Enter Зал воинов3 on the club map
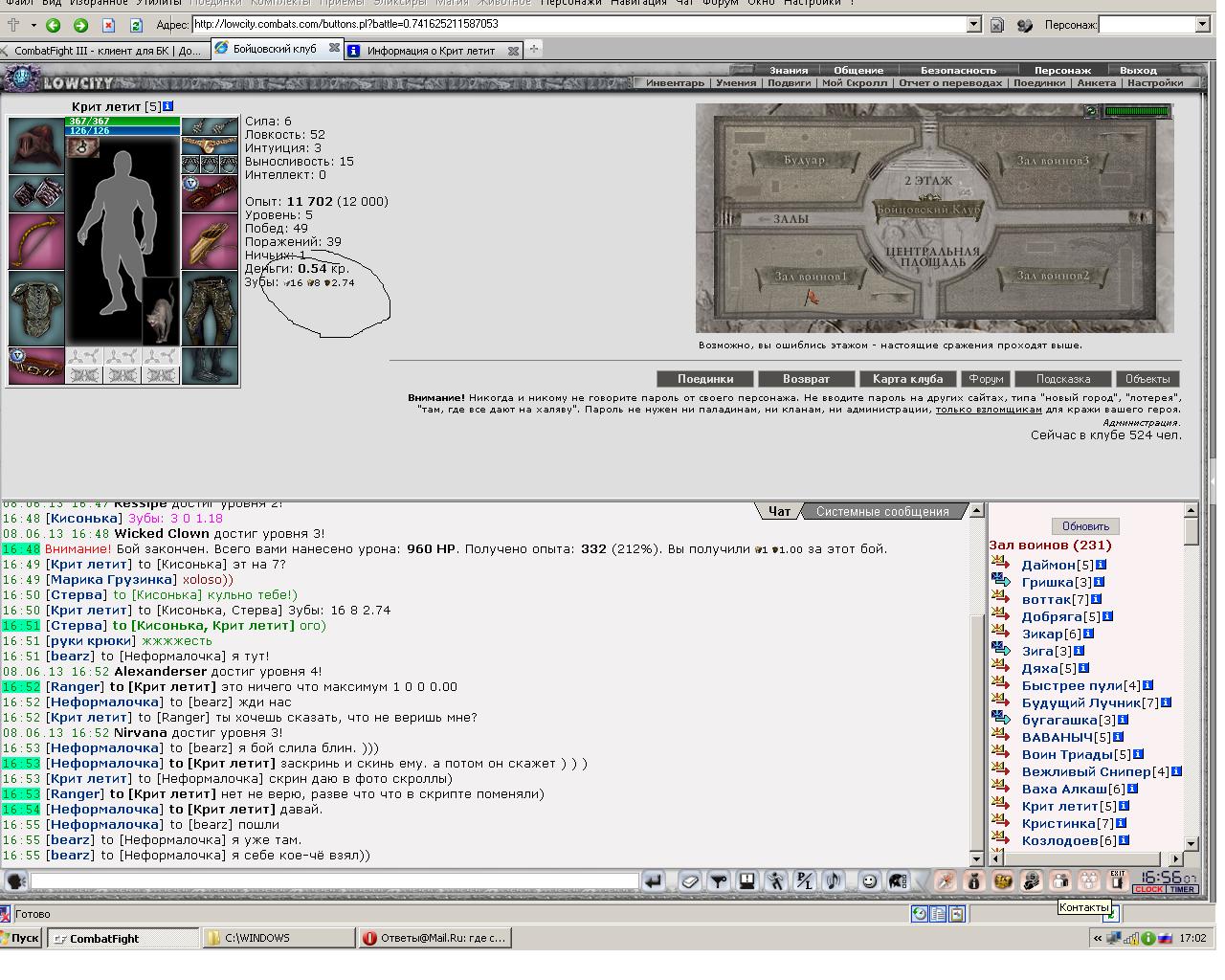The height and width of the screenshot is (980, 1225). click(1053, 161)
